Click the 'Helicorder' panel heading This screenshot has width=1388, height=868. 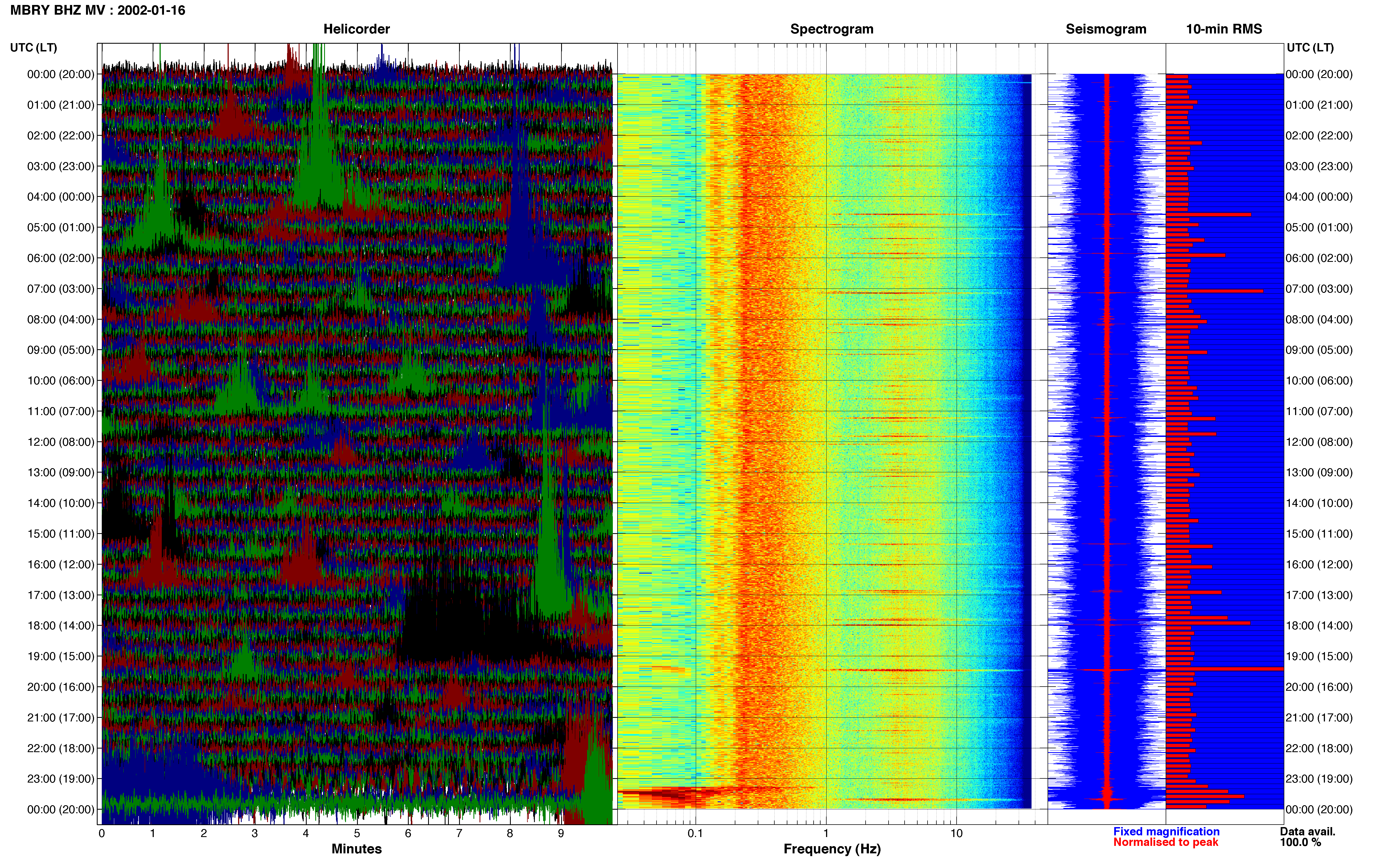coord(356,29)
